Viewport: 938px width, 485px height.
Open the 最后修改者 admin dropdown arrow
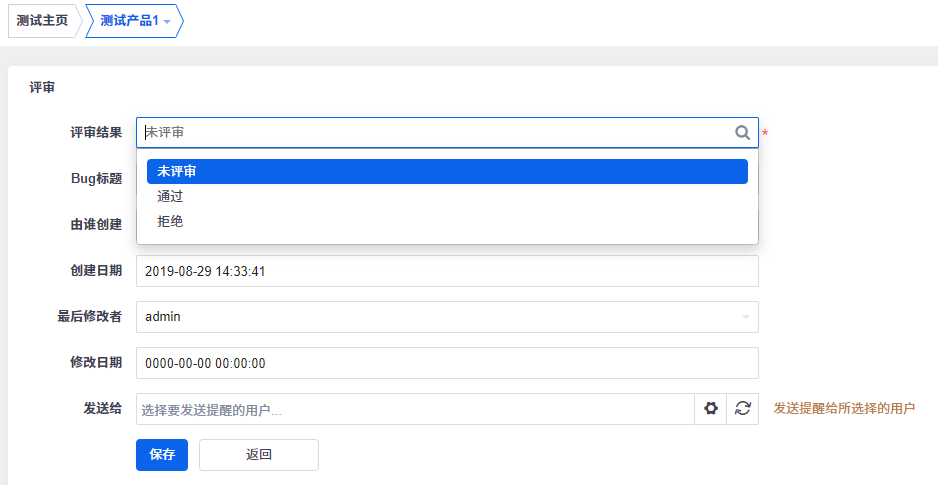[x=745, y=316]
